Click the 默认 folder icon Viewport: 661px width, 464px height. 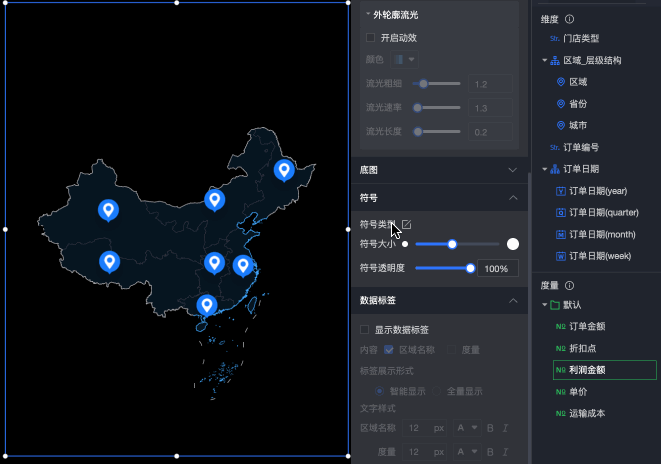[x=555, y=305]
